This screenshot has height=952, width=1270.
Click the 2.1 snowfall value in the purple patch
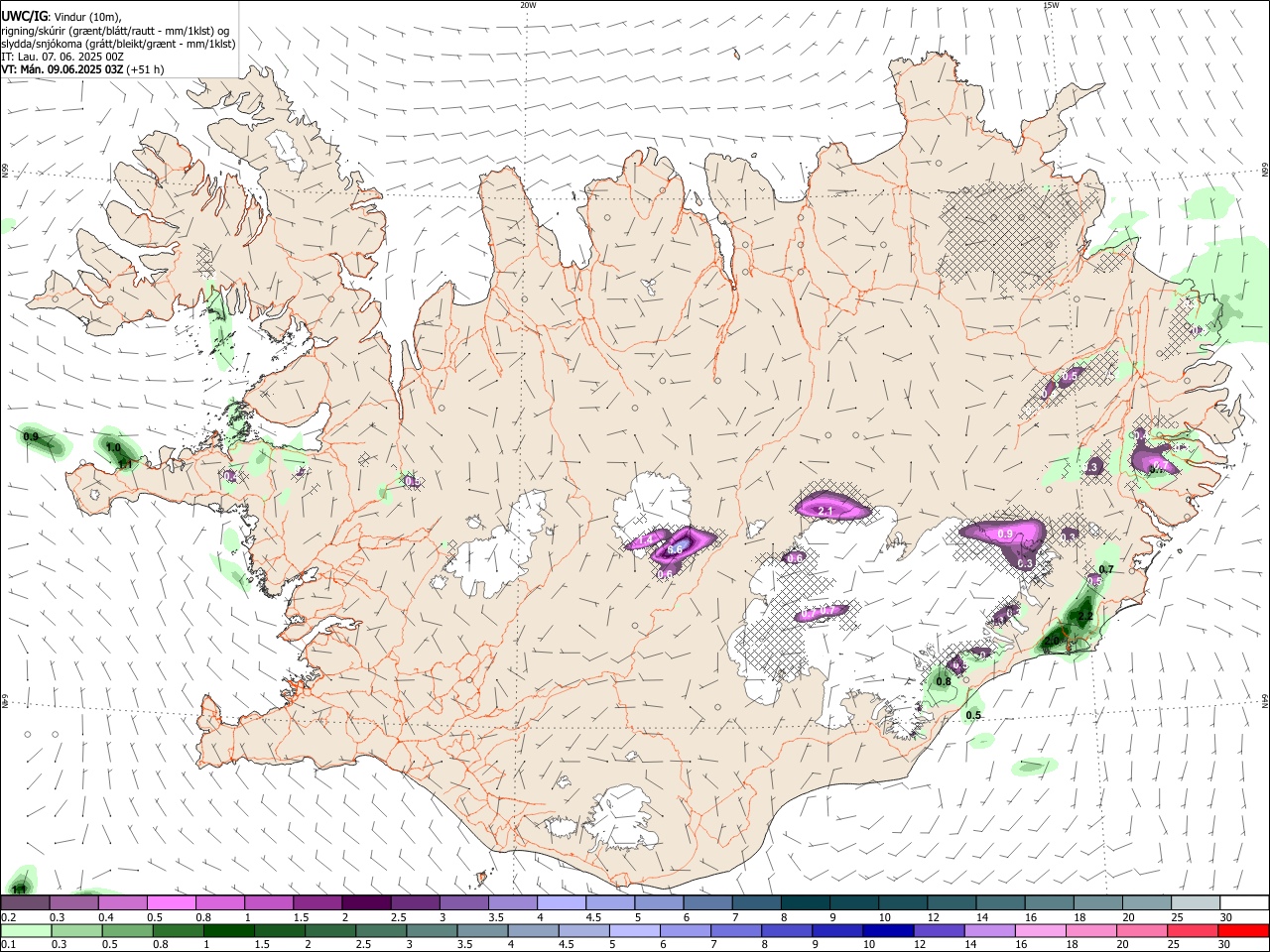[825, 511]
